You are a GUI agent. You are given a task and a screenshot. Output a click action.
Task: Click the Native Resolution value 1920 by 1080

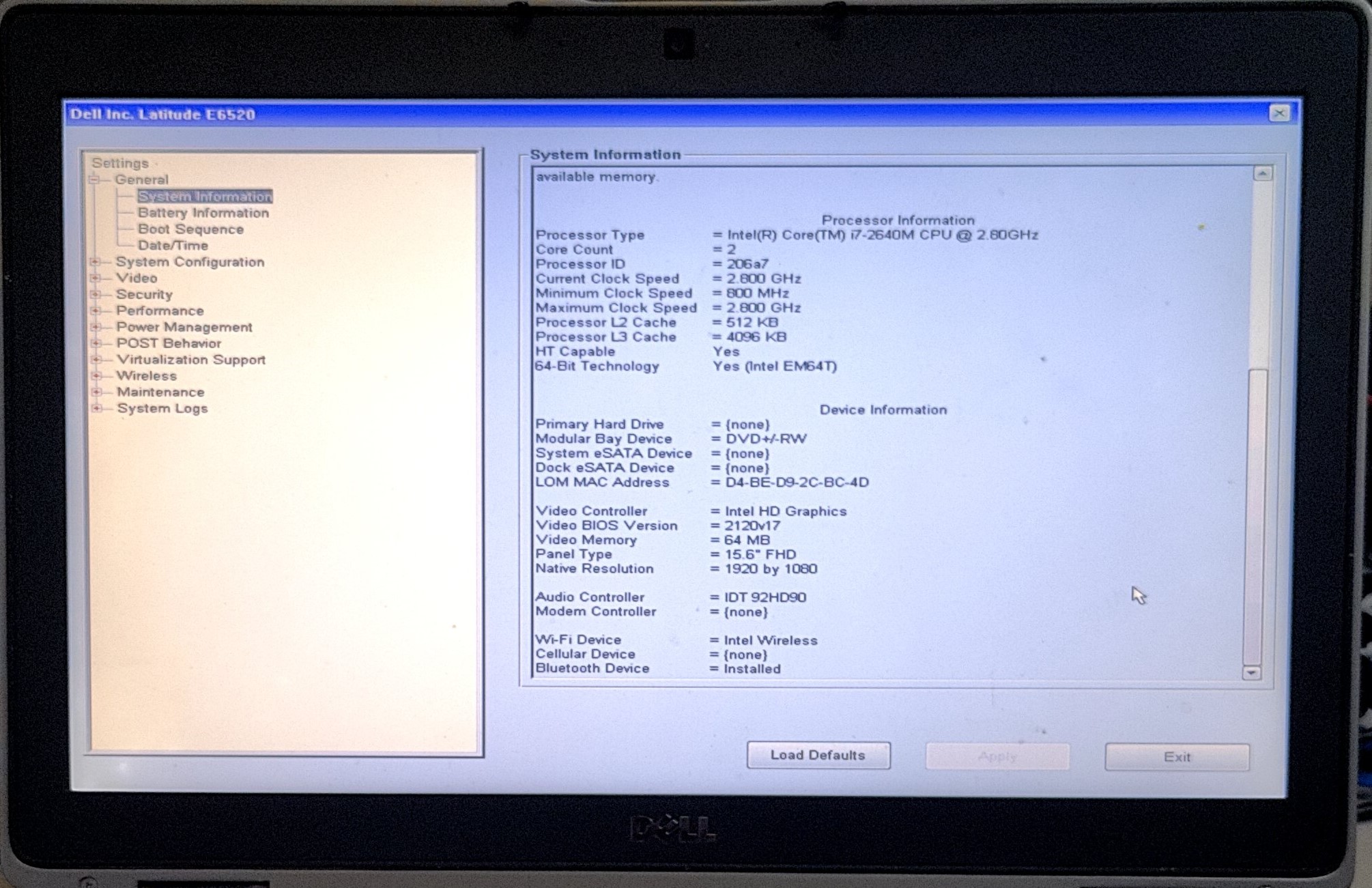[771, 569]
